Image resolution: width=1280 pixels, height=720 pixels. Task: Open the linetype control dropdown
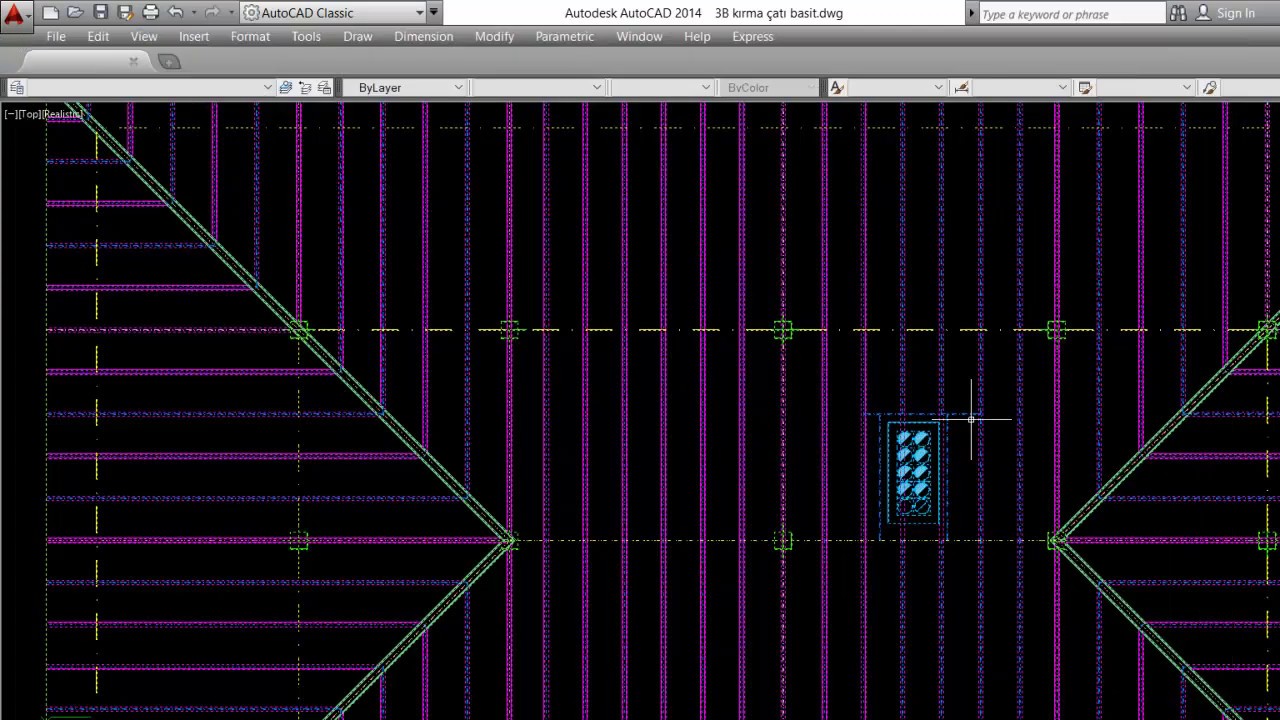(538, 88)
